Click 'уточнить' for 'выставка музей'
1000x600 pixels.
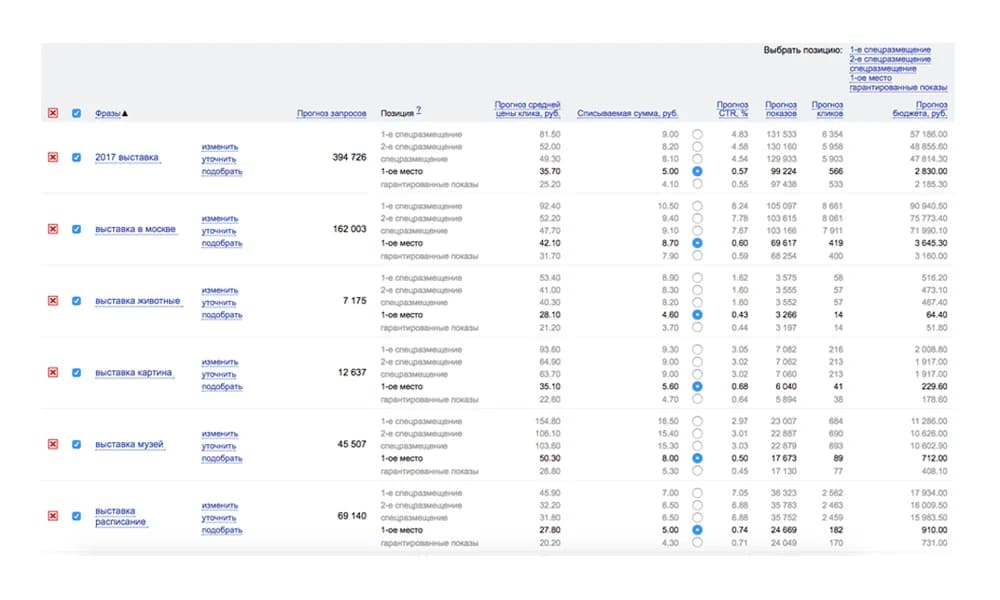click(219, 446)
